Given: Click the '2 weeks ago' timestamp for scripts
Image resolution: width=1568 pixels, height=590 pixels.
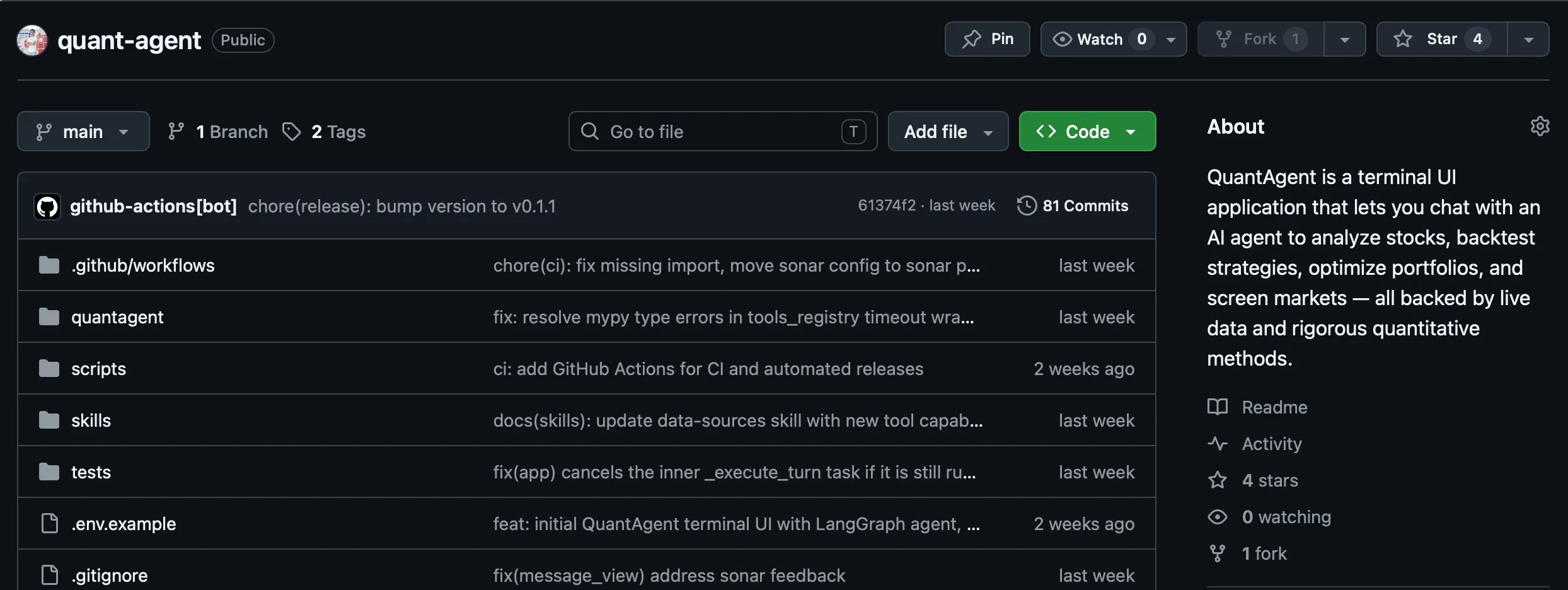Looking at the screenshot, I should [1084, 369].
